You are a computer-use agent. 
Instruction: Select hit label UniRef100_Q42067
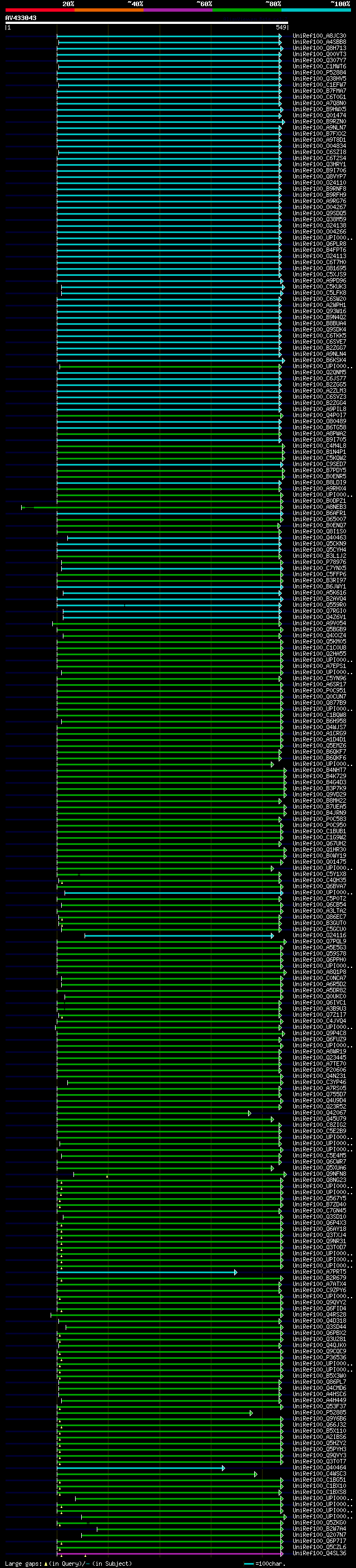coord(319,1114)
